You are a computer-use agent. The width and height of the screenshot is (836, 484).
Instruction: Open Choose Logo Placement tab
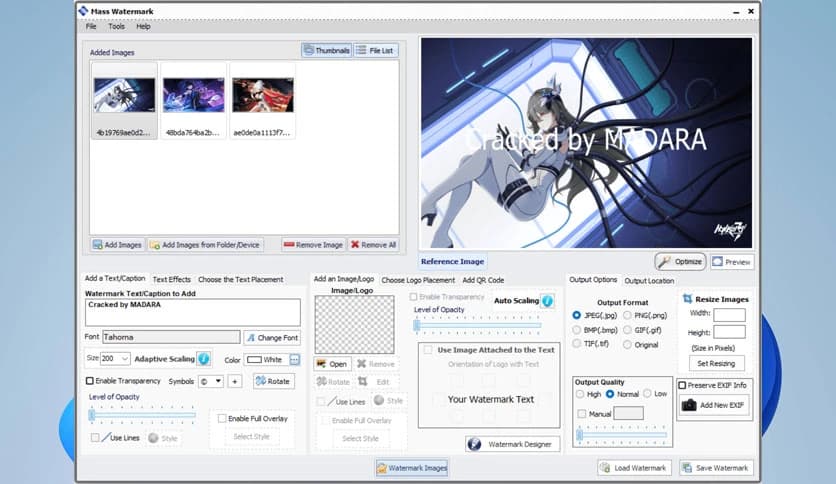pos(418,280)
